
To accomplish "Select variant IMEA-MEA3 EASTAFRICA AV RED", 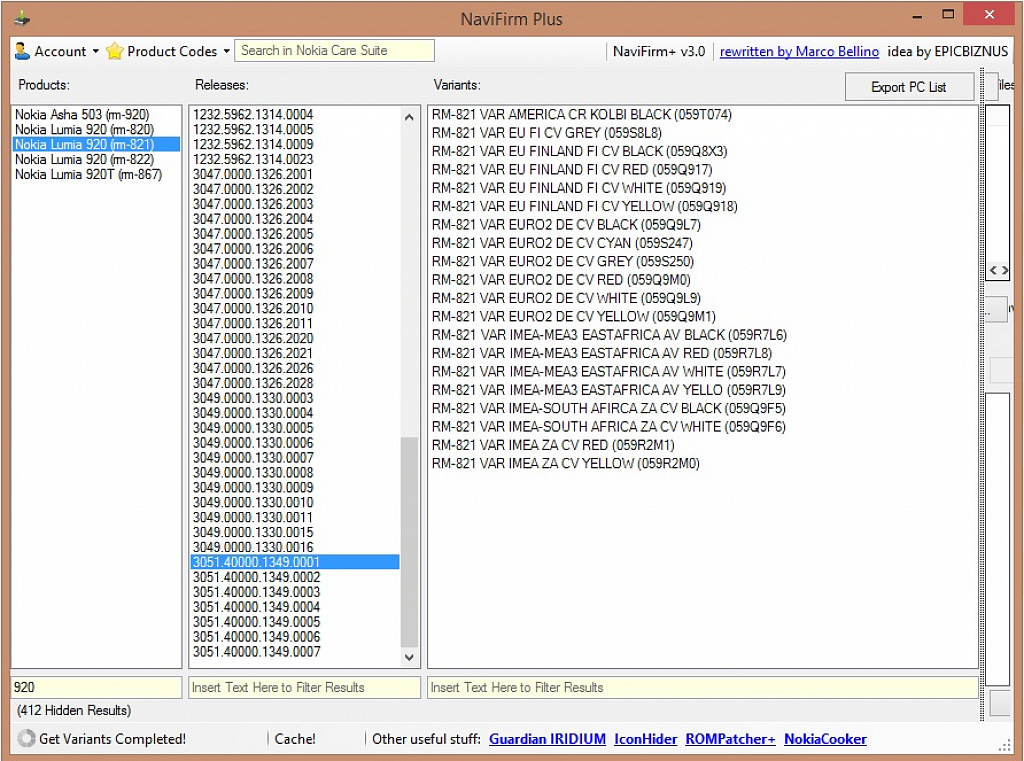I will pyautogui.click(x=703, y=353).
